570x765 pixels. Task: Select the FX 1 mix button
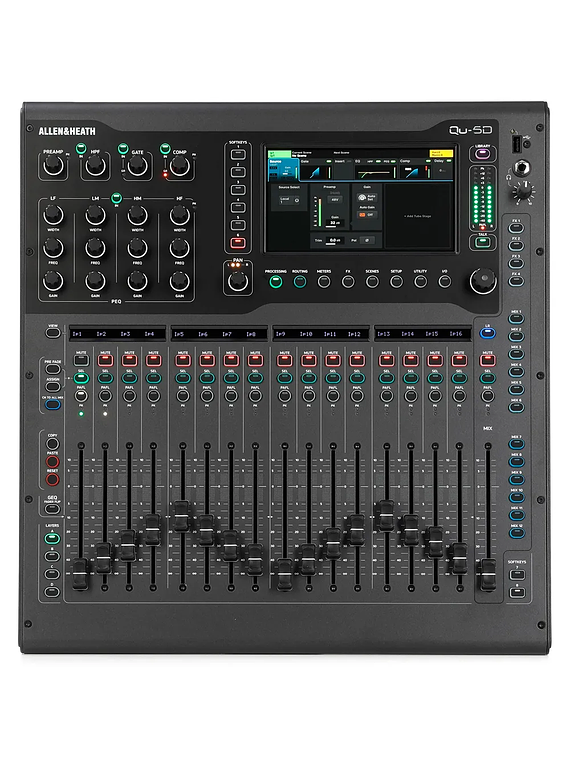click(x=516, y=228)
